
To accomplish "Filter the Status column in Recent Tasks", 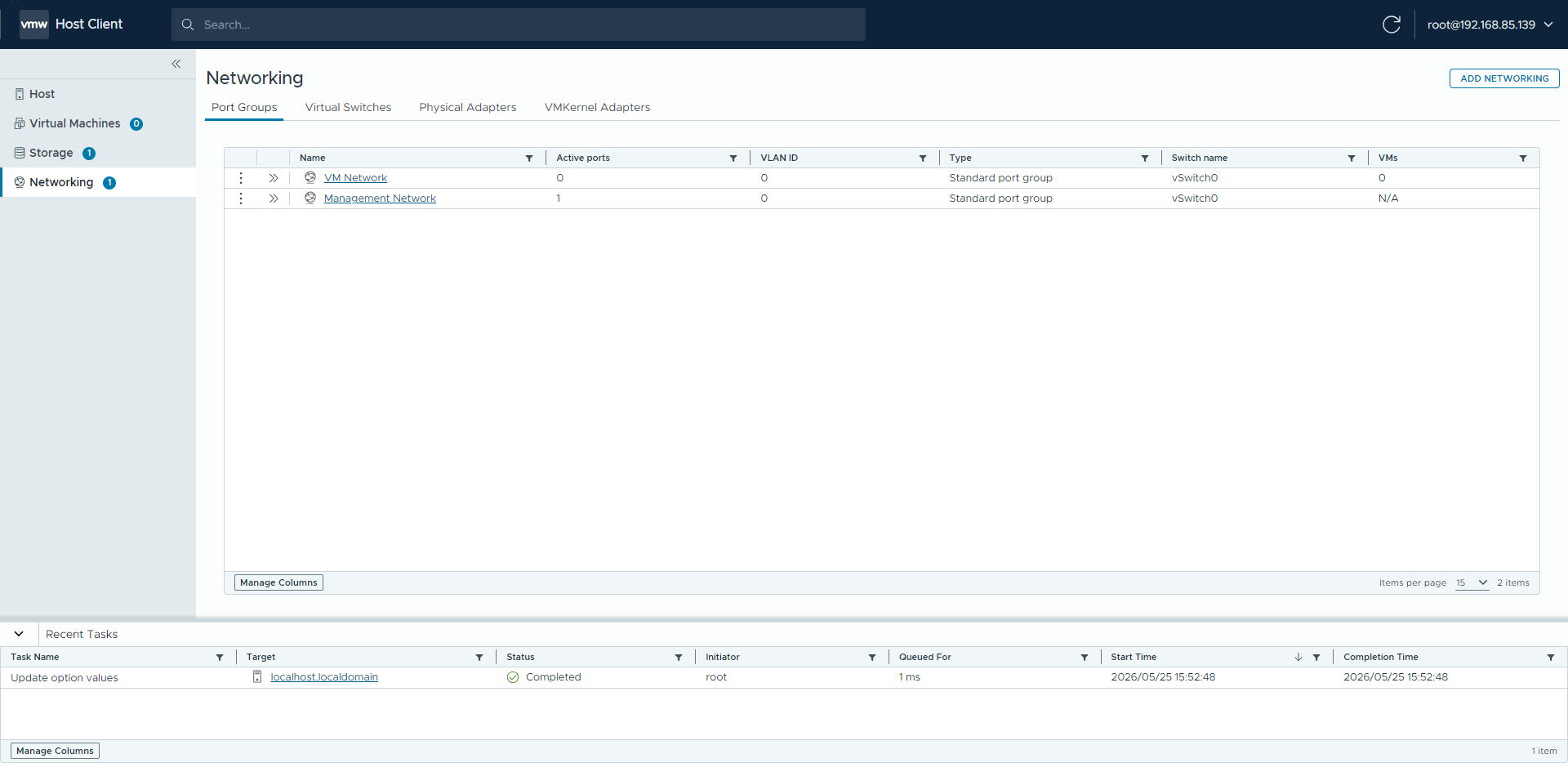I will tap(679, 658).
